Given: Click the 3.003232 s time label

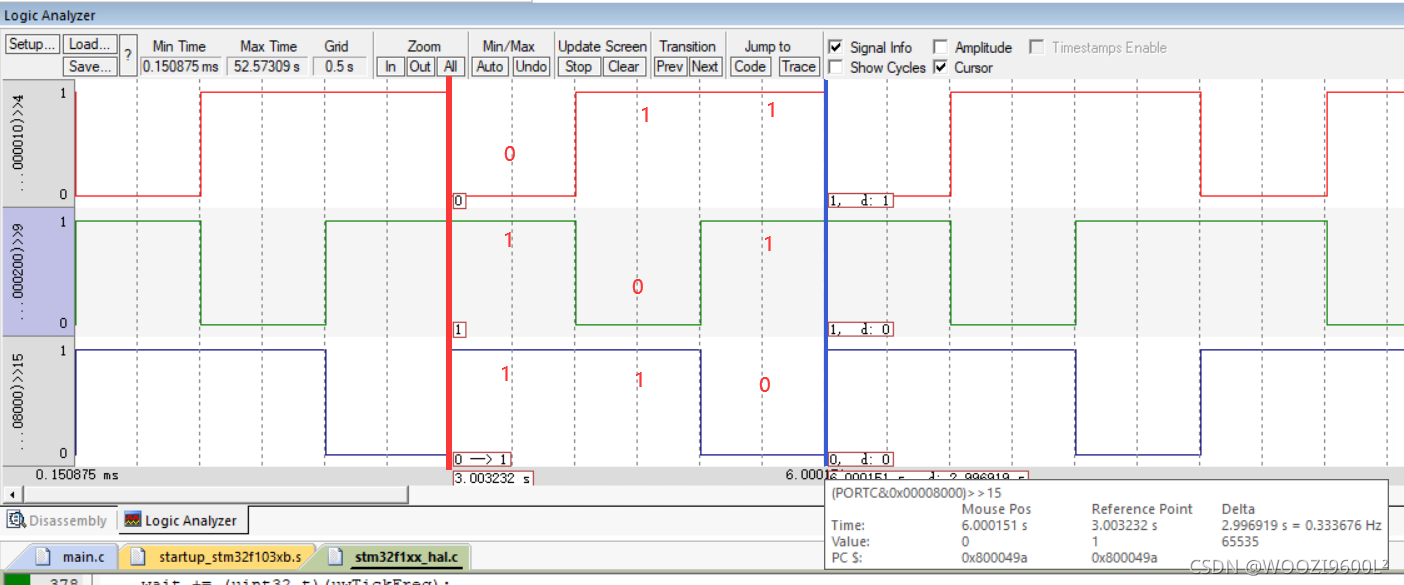Looking at the screenshot, I should 493,478.
